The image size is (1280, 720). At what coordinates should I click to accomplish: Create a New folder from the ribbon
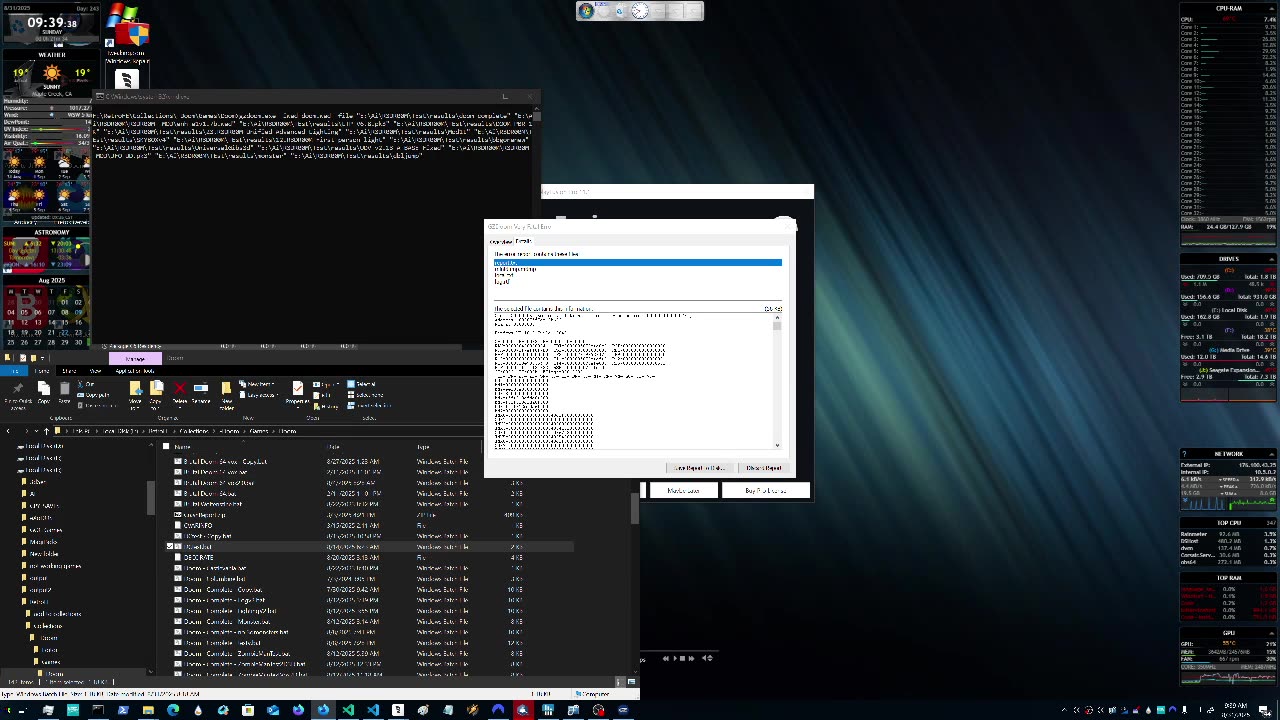point(227,392)
